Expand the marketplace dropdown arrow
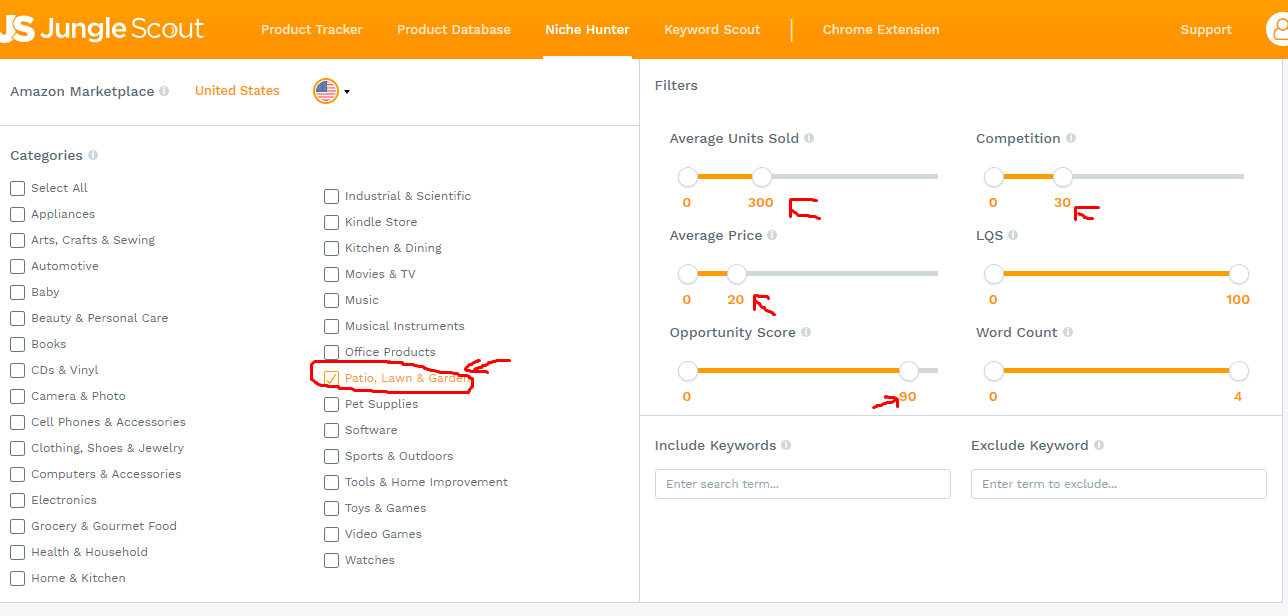The image size is (1288, 616). coord(347,92)
